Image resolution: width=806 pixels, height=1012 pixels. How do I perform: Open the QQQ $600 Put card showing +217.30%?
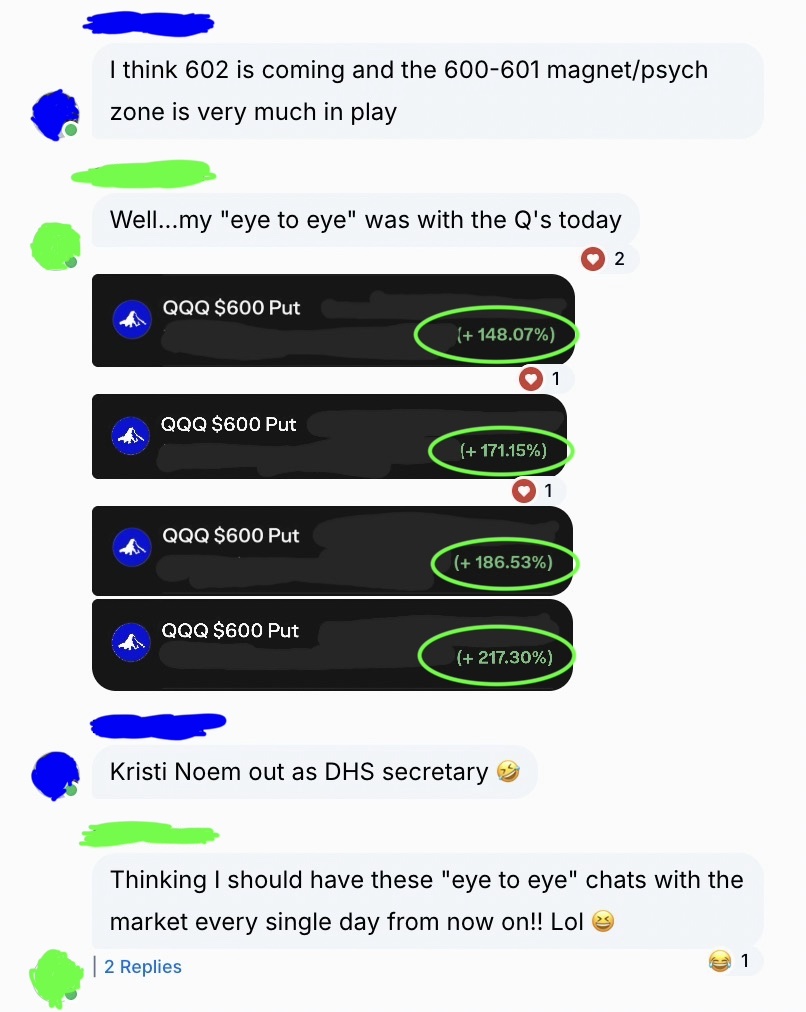coord(332,645)
